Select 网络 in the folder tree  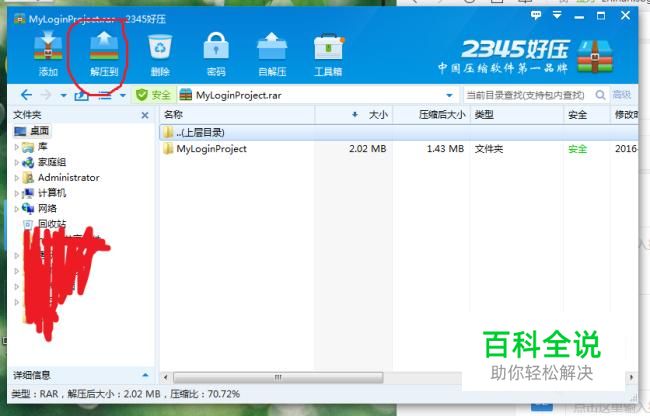pyautogui.click(x=39, y=208)
